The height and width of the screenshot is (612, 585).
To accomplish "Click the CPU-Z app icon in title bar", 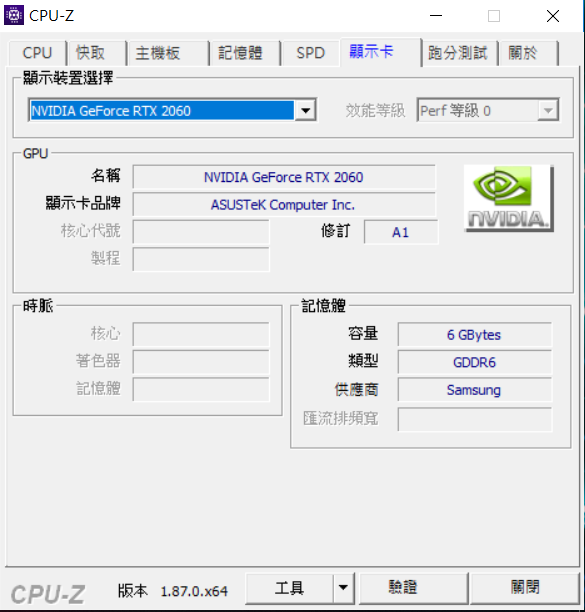I will (14, 15).
